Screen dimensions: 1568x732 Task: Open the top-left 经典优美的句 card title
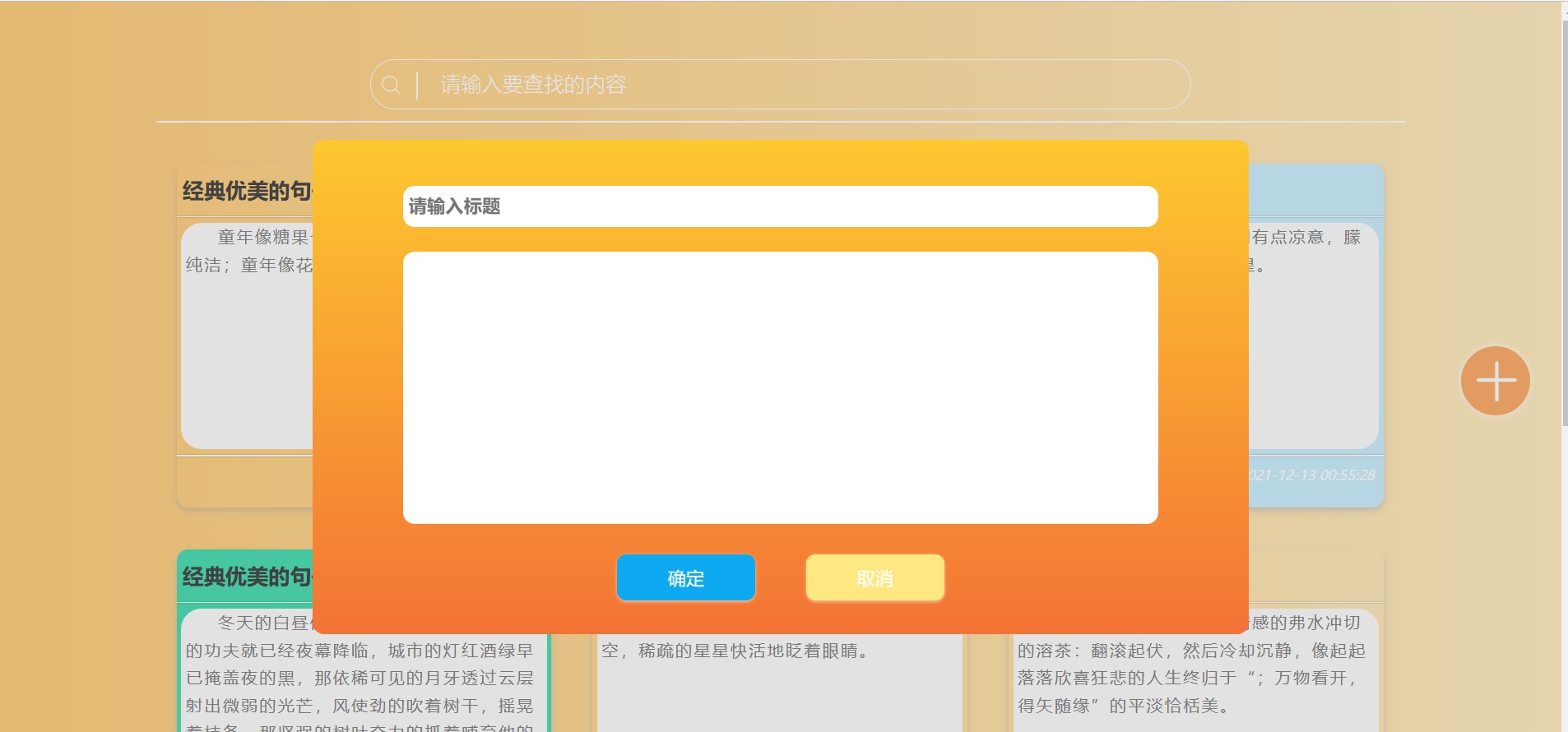[x=247, y=191]
